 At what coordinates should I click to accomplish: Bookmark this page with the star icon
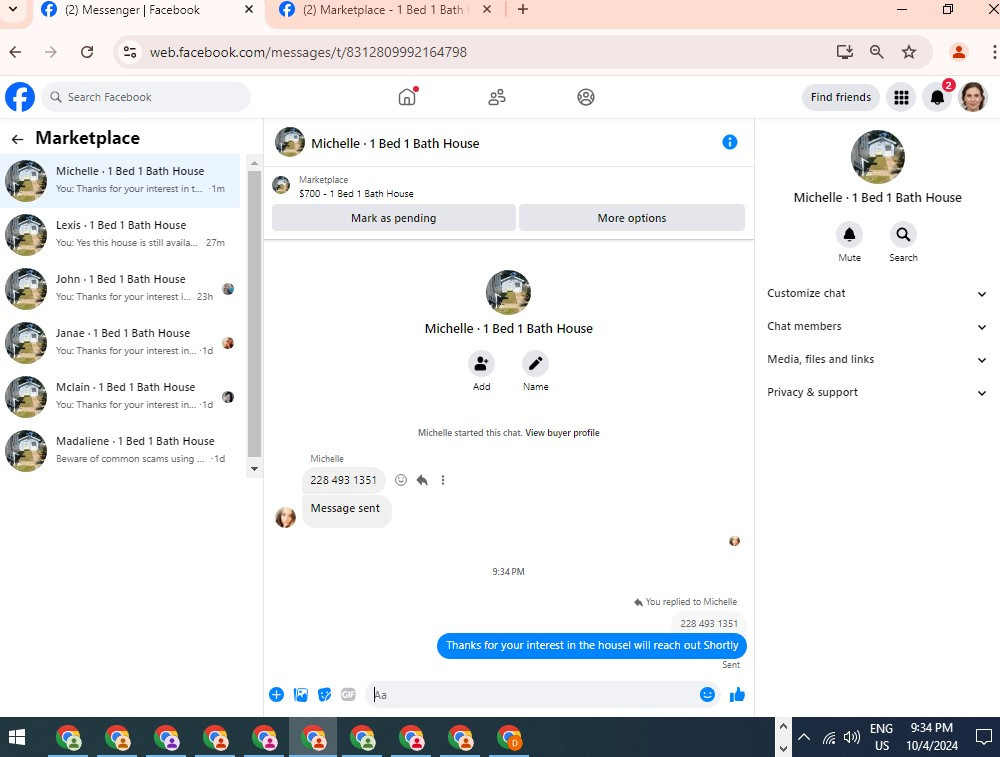coord(909,52)
